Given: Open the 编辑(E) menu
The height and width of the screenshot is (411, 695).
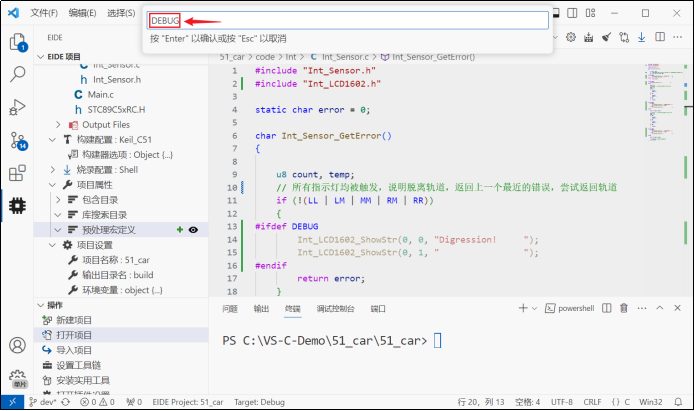Looking at the screenshot, I should [82, 13].
